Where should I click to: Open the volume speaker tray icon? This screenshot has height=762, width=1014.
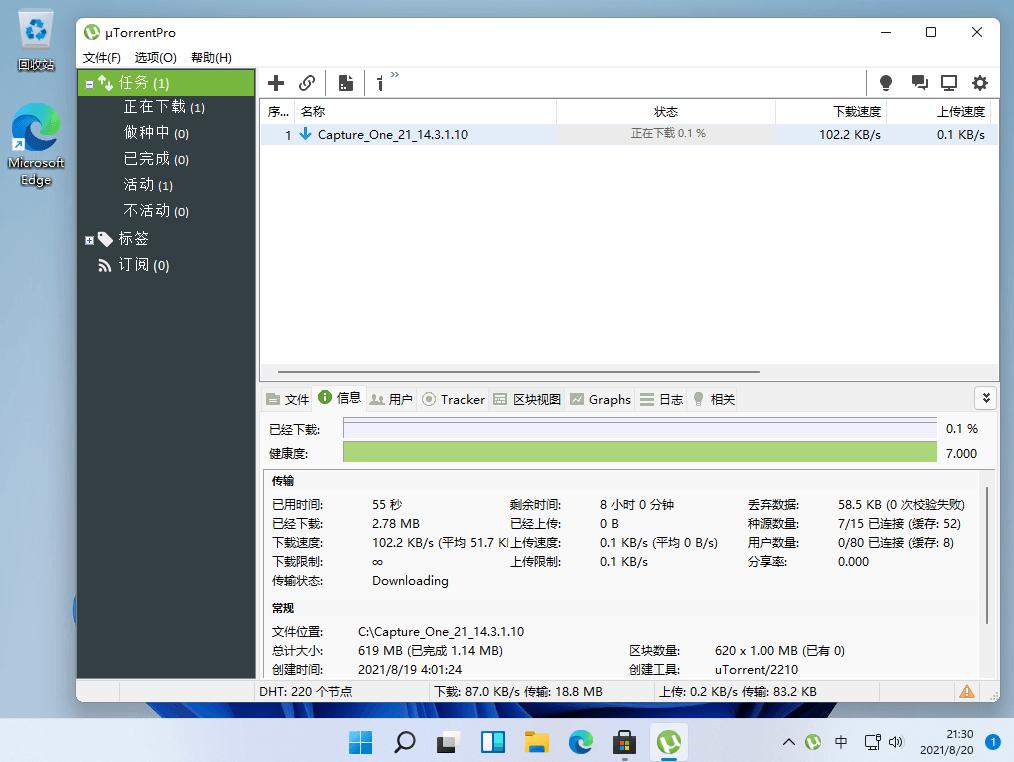click(896, 742)
